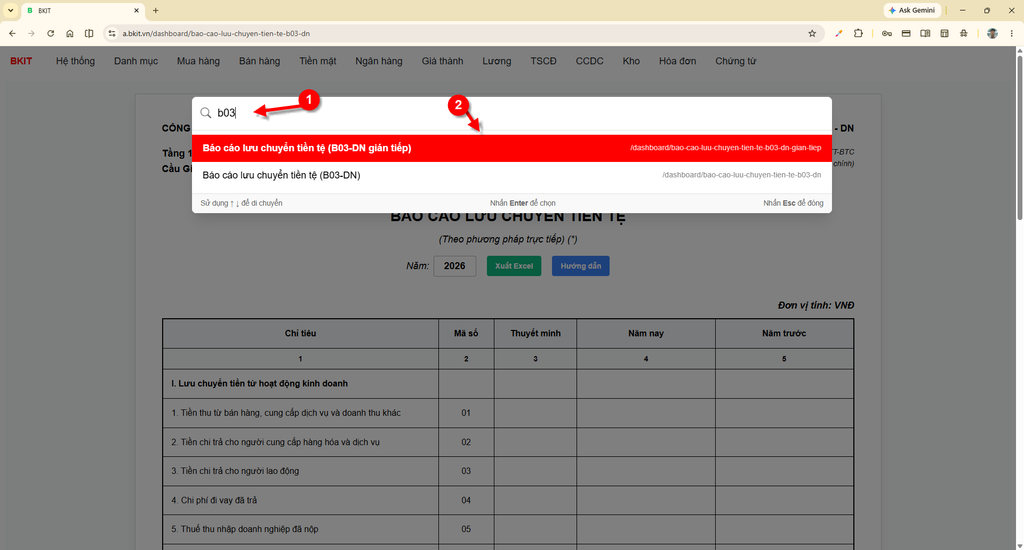The image size is (1024, 550).
Task: Open the payment methods card icon
Action: [x=906, y=33]
